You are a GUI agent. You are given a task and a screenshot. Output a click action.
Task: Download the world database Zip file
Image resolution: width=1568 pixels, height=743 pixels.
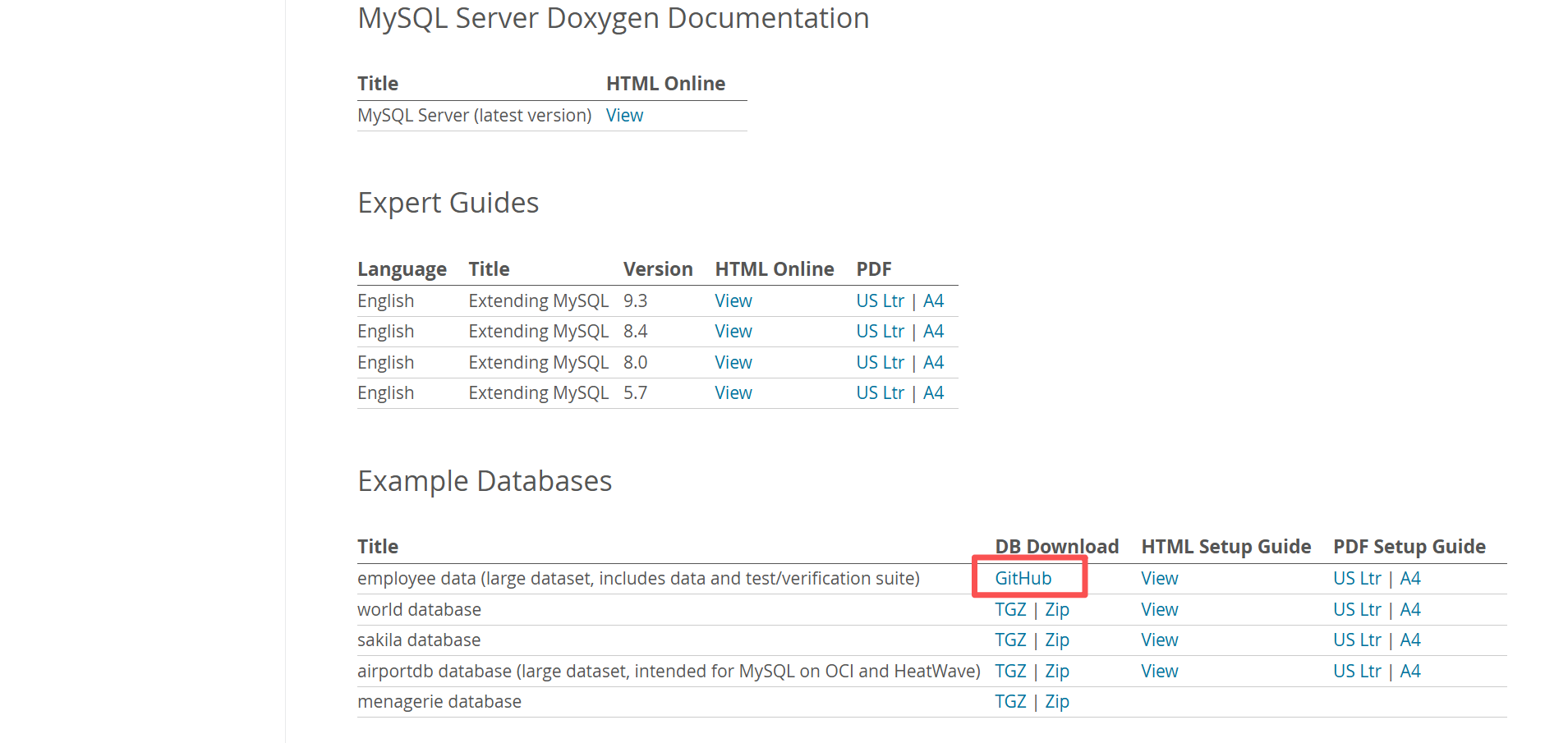click(1057, 609)
